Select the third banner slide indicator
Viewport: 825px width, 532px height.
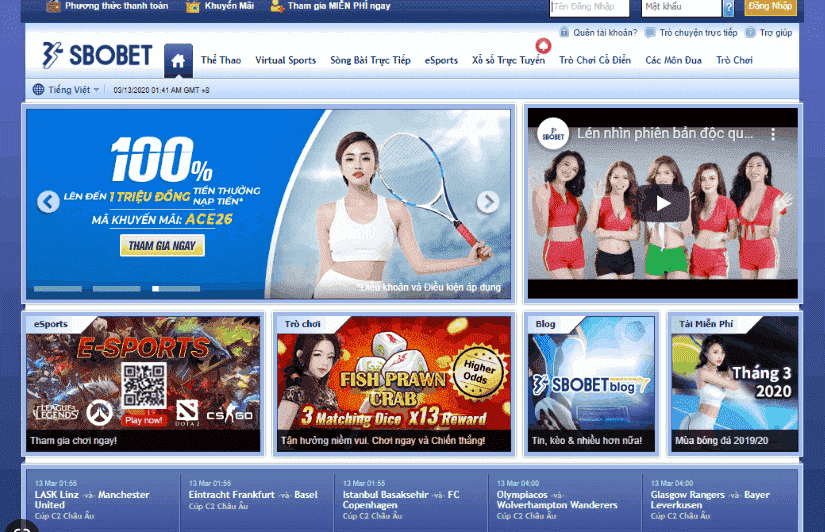[x=176, y=288]
